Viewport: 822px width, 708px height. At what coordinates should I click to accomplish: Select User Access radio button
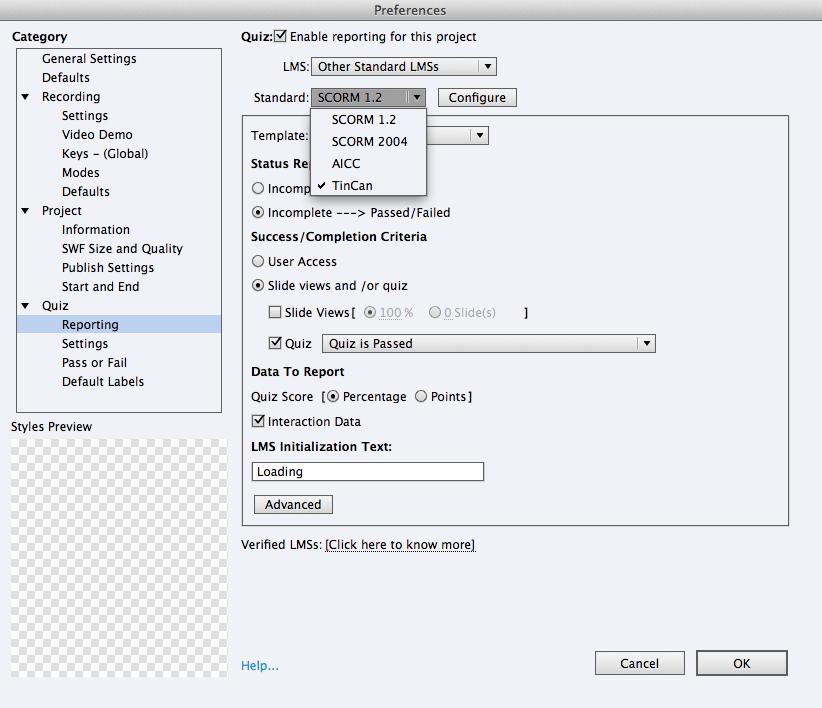tap(258, 261)
